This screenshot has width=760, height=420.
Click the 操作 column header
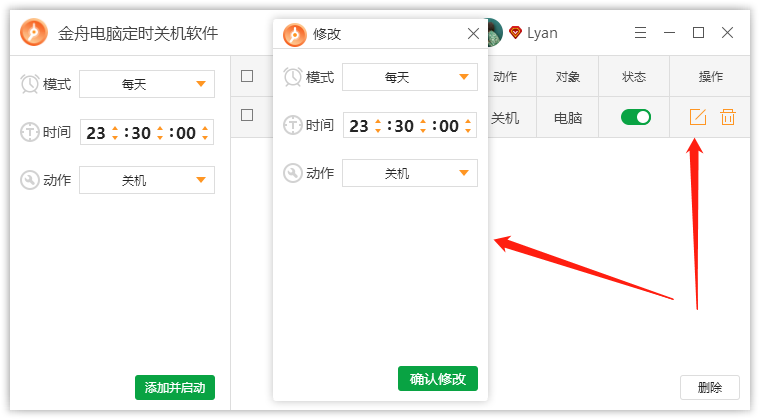pyautogui.click(x=710, y=76)
